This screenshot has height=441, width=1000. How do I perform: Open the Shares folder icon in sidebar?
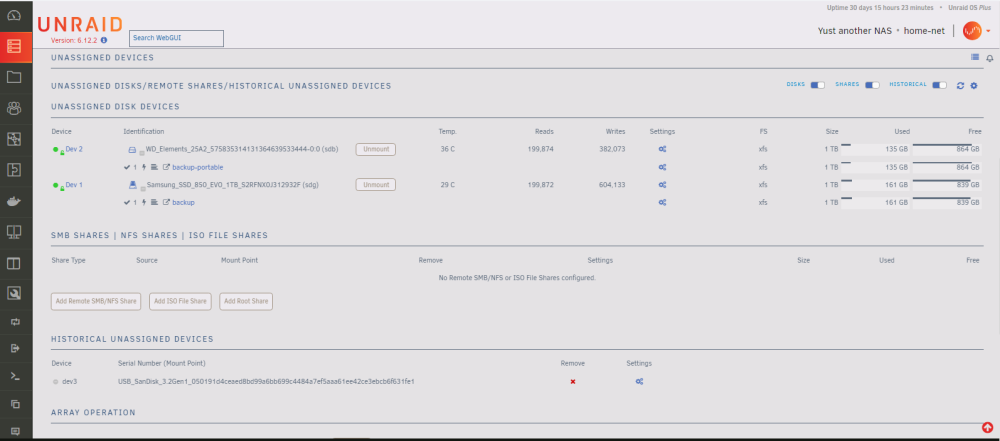(x=14, y=77)
